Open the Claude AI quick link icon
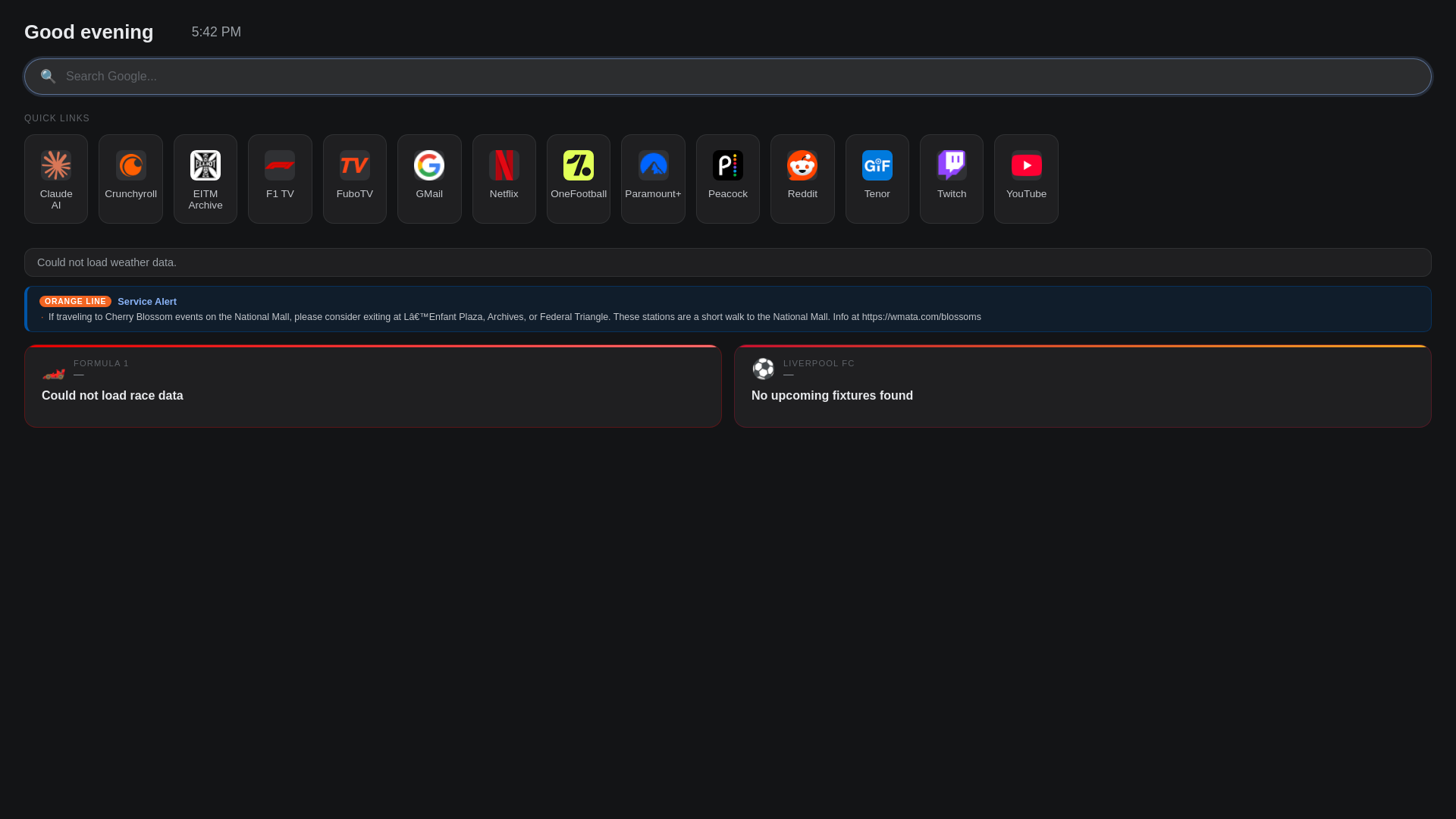 (56, 165)
